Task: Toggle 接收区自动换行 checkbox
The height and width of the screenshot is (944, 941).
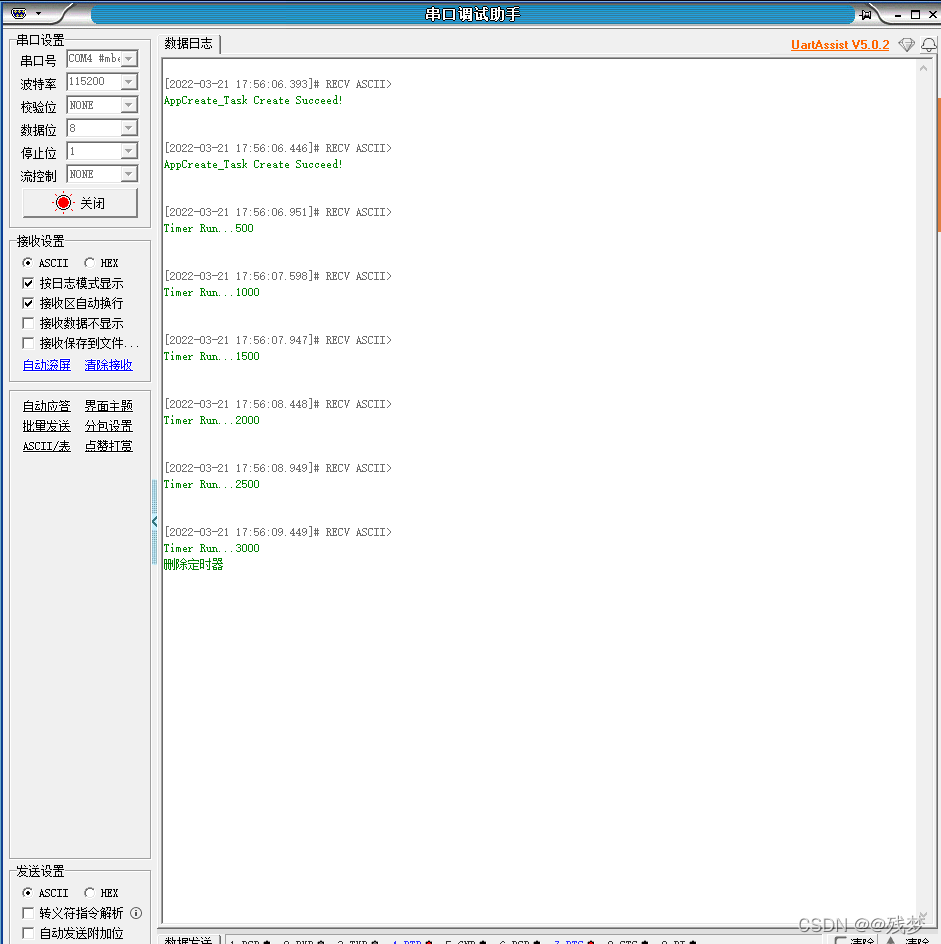Action: tap(28, 303)
